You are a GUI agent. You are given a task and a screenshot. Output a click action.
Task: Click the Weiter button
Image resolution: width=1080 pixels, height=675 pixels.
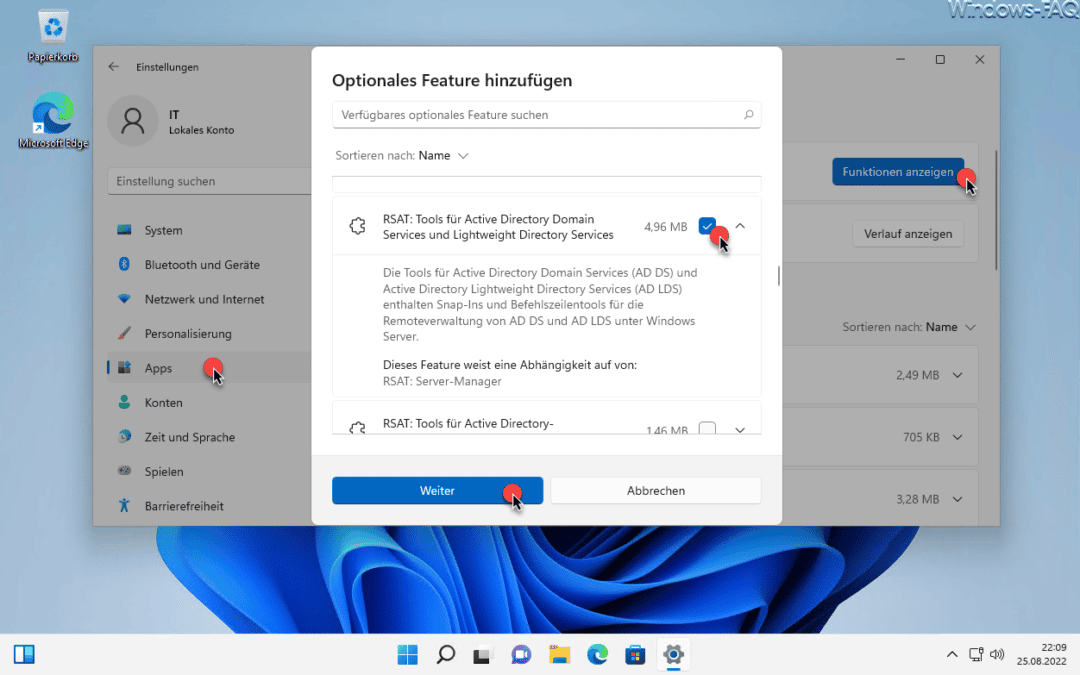click(437, 490)
